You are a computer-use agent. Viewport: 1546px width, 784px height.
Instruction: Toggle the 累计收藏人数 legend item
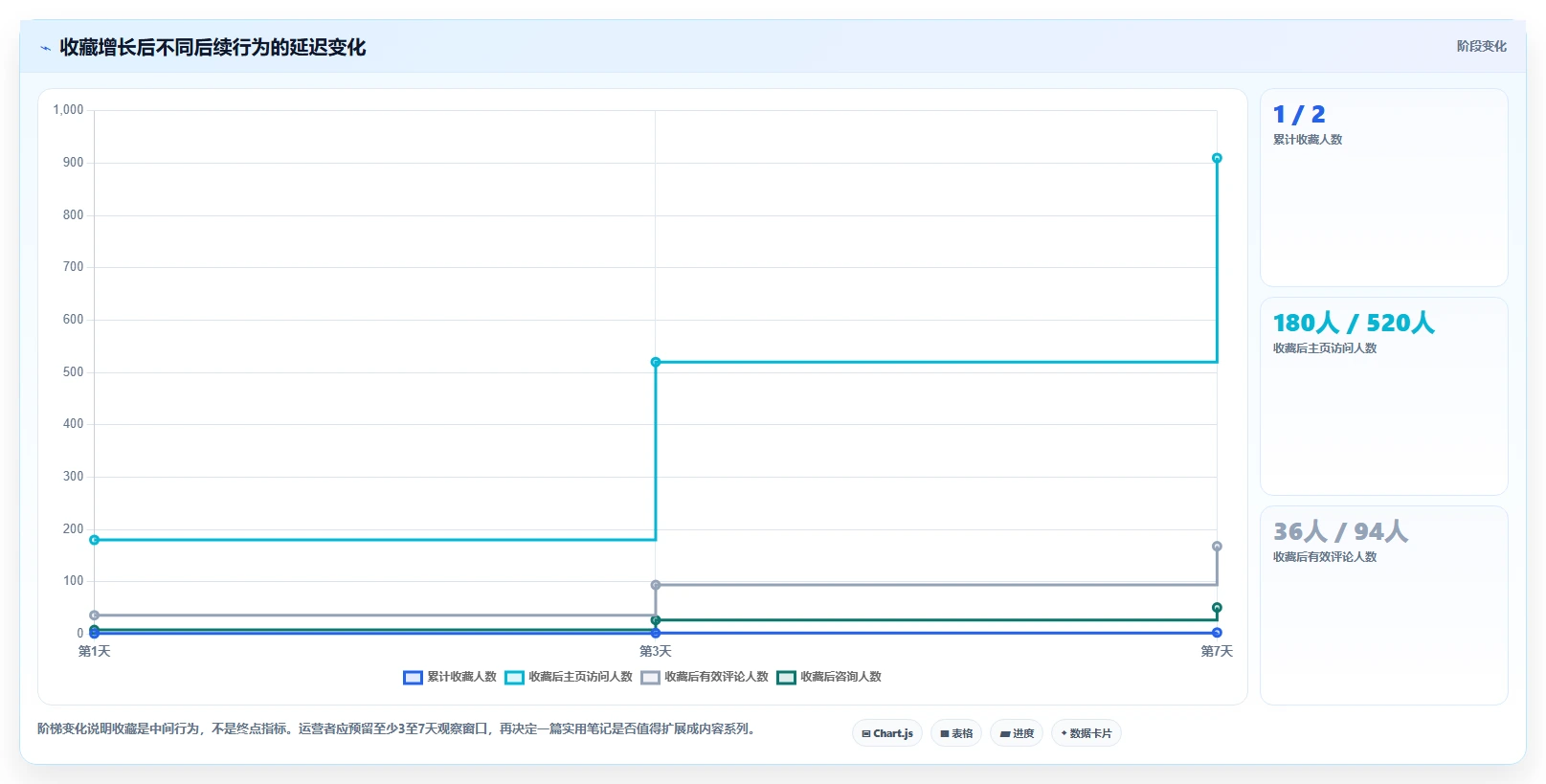(450, 677)
